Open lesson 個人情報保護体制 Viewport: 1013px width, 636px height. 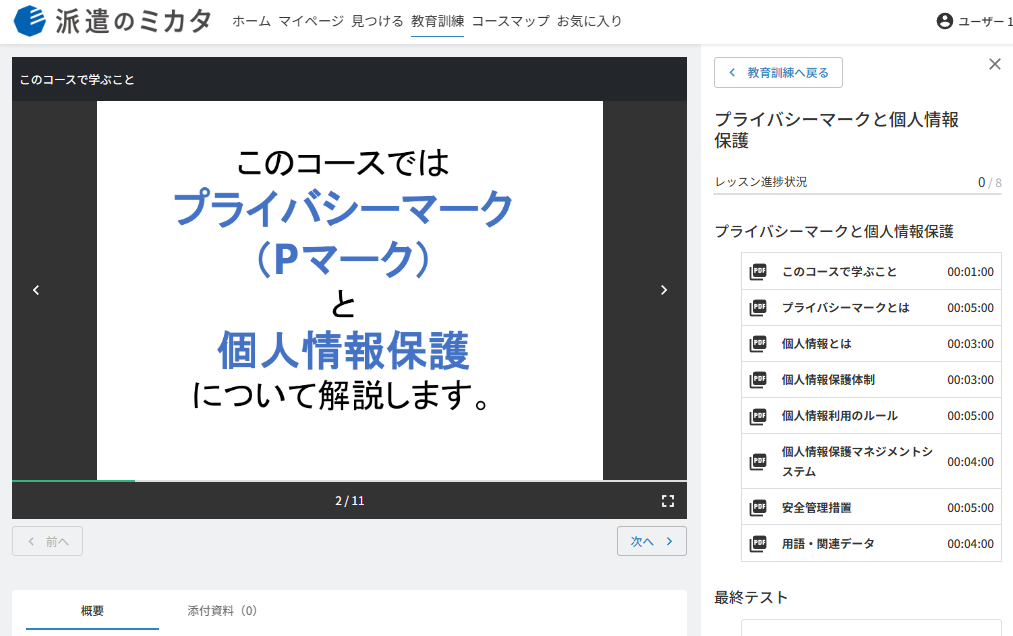tap(871, 380)
